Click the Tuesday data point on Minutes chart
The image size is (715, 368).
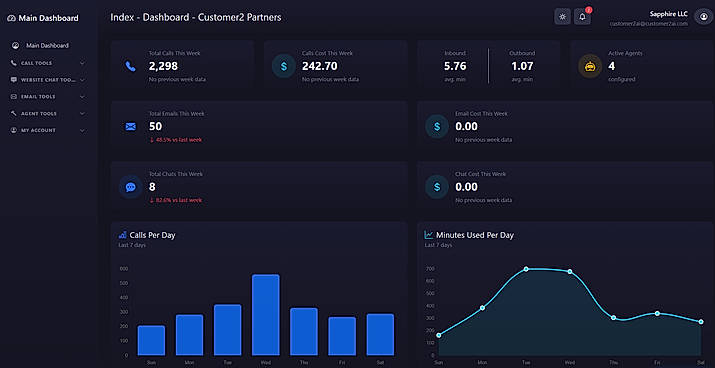coord(526,269)
